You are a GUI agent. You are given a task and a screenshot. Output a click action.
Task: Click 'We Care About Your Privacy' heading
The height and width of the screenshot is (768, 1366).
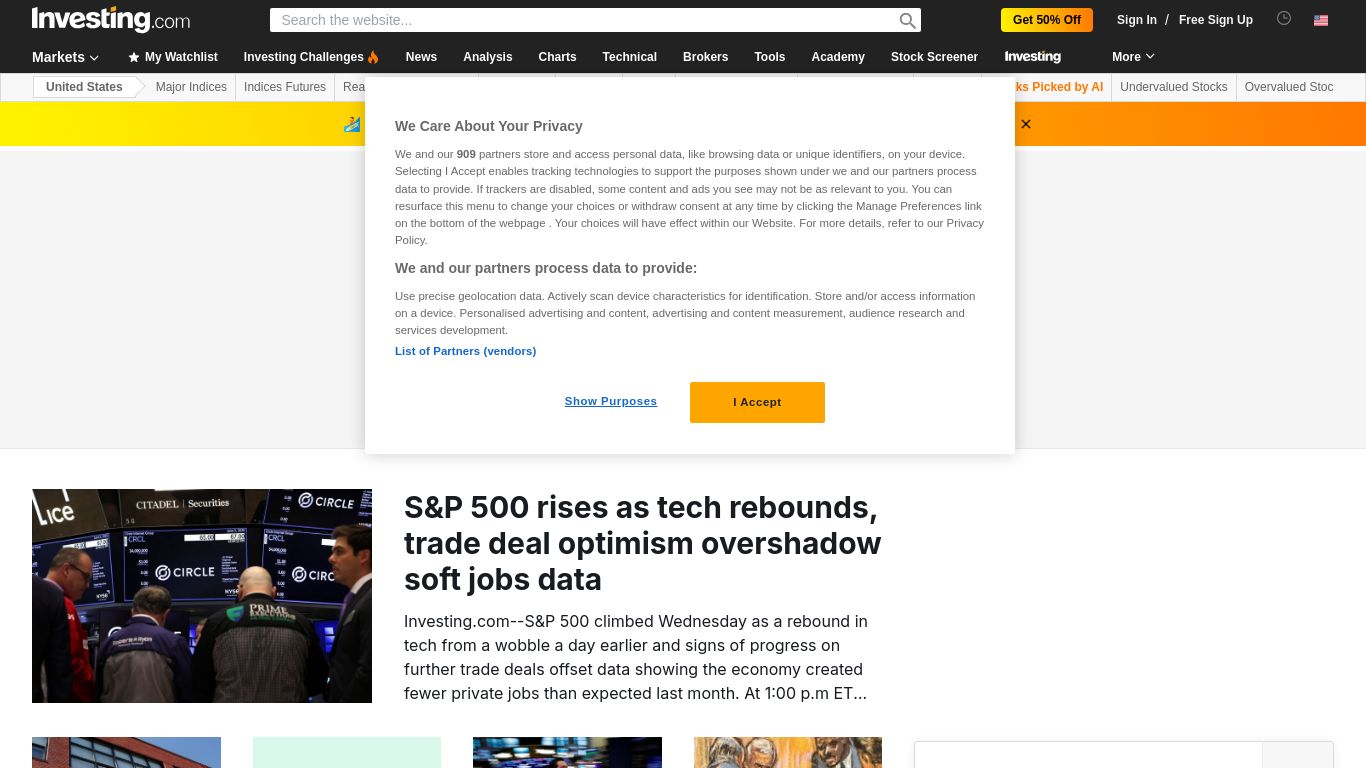click(488, 126)
